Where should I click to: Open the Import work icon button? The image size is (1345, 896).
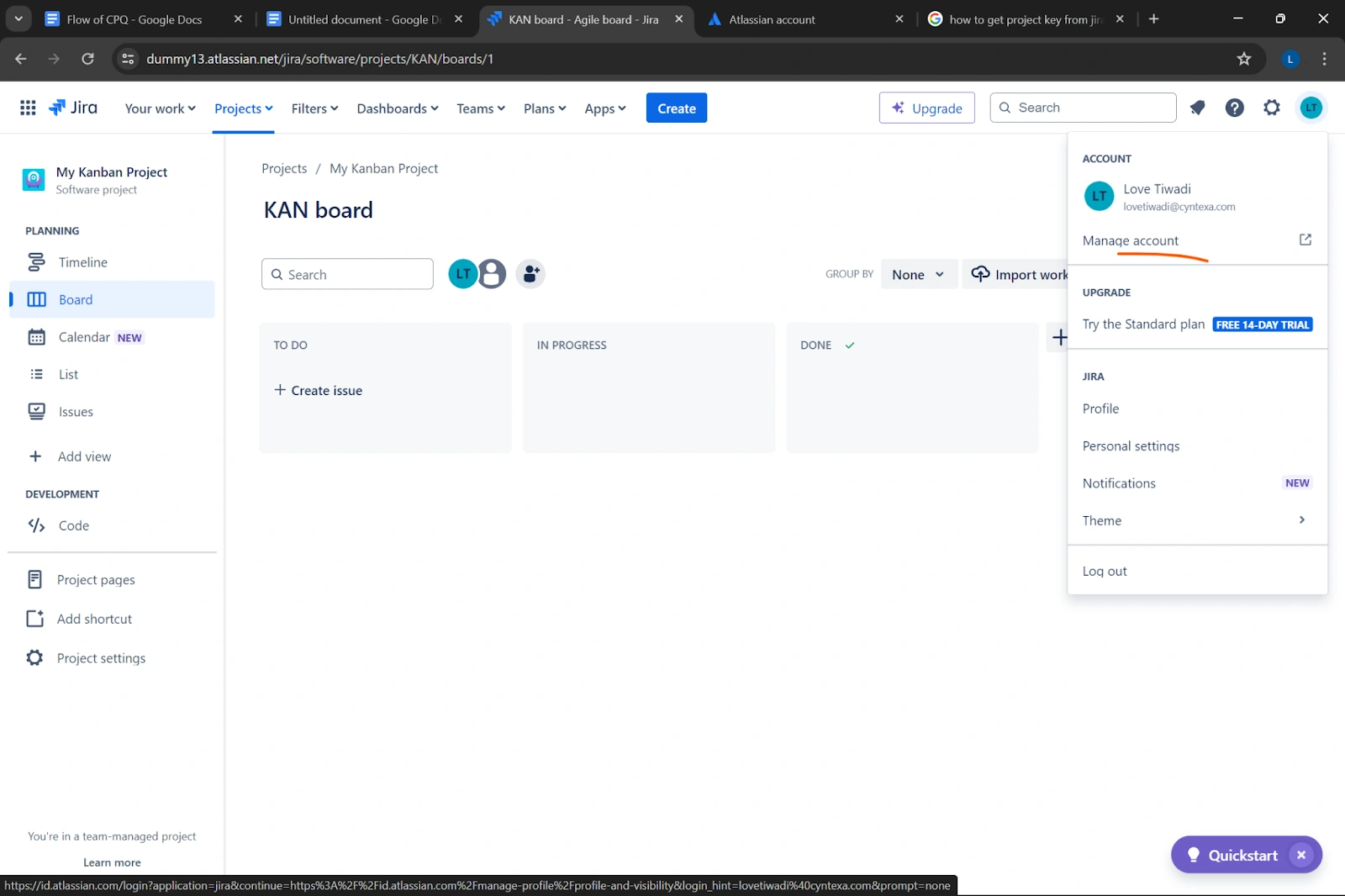click(x=980, y=274)
